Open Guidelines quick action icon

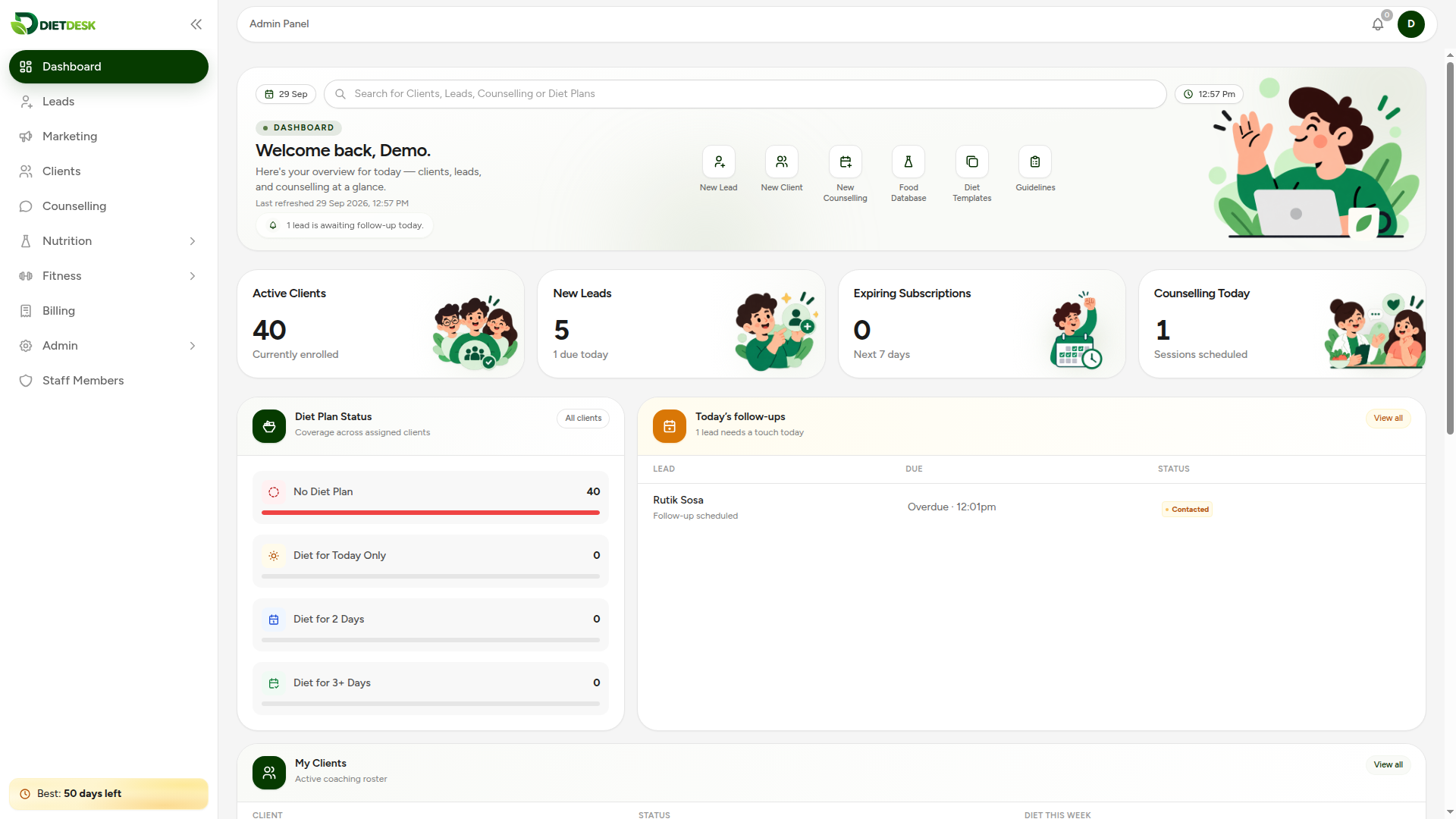point(1035,162)
